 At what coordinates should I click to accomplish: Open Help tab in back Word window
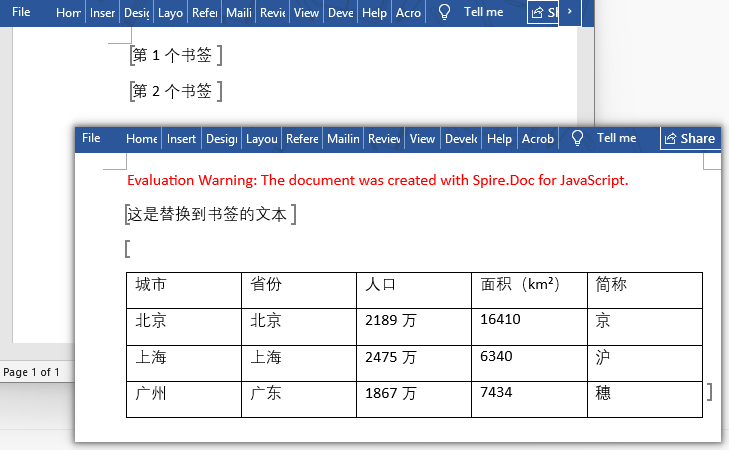(374, 13)
